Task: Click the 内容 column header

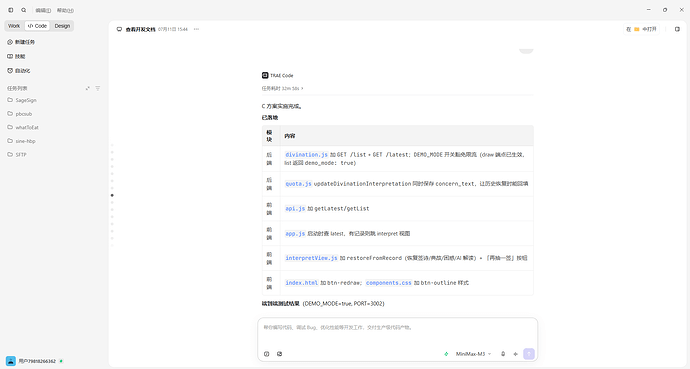Action: pos(290,136)
